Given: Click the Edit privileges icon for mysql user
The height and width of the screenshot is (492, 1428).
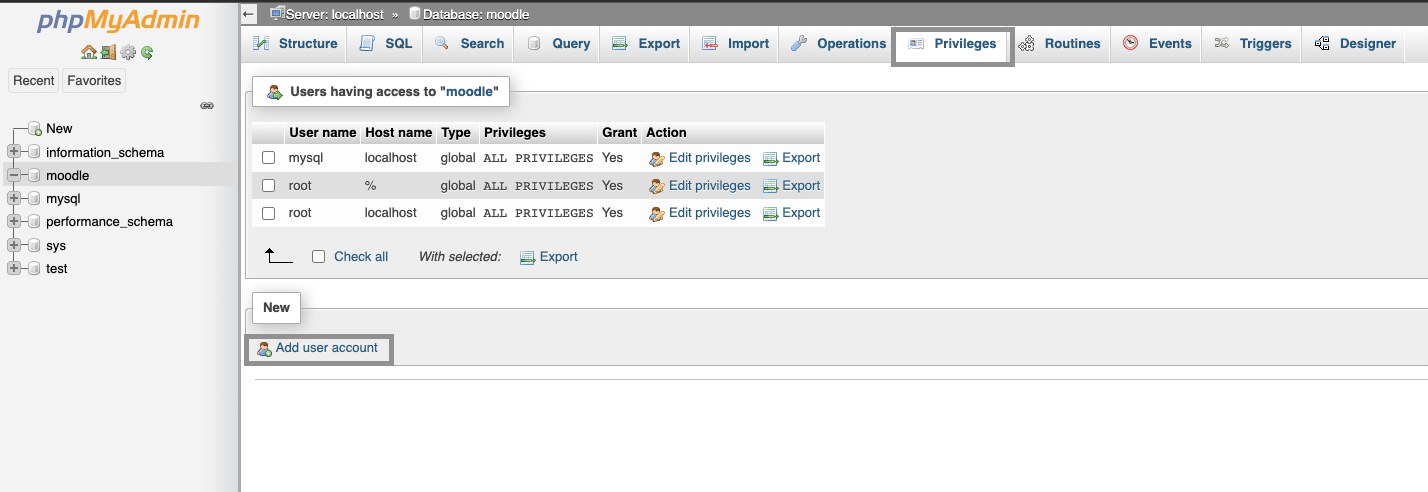Looking at the screenshot, I should tap(657, 158).
